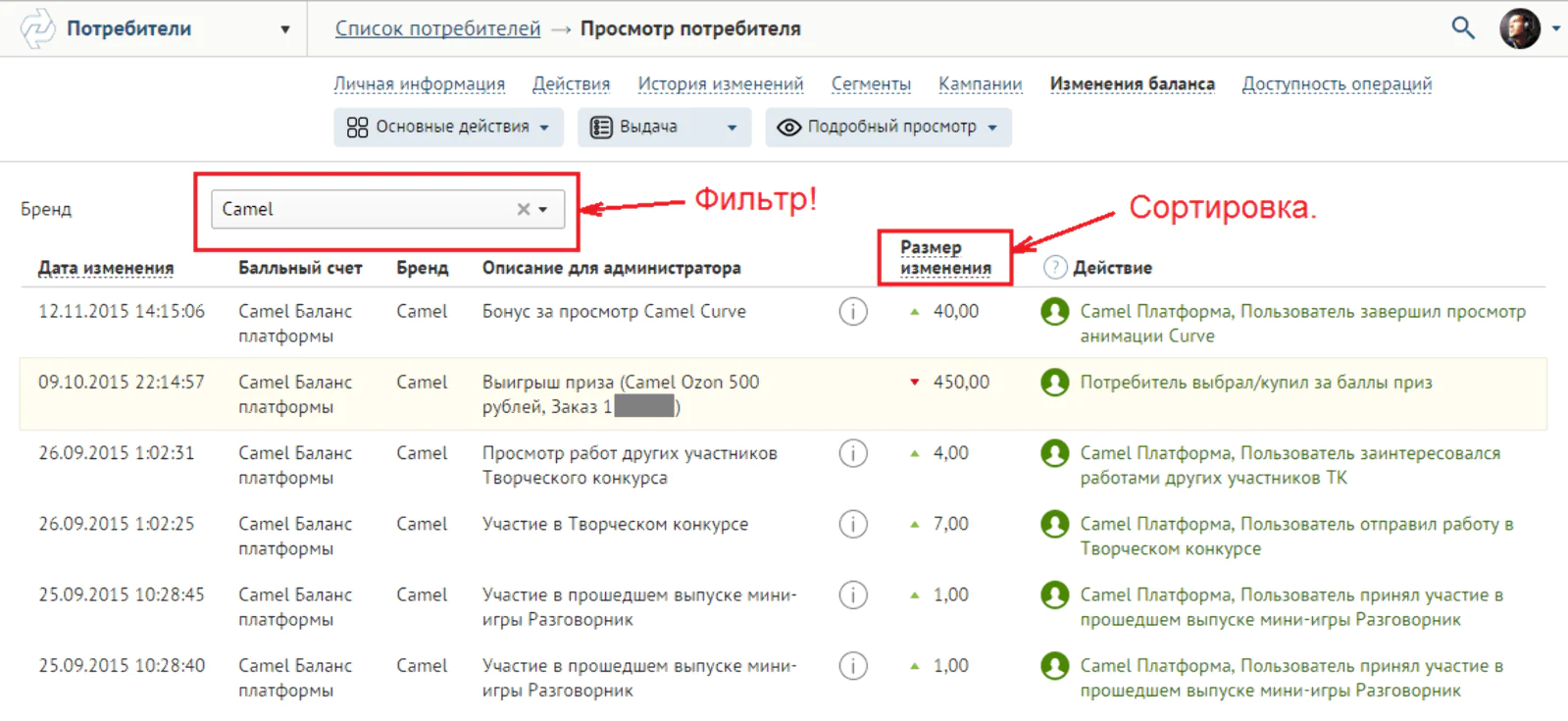Viewport: 1568px width, 721px height.
Task: Click the green increase arrow beside 40,00
Action: pos(915,312)
